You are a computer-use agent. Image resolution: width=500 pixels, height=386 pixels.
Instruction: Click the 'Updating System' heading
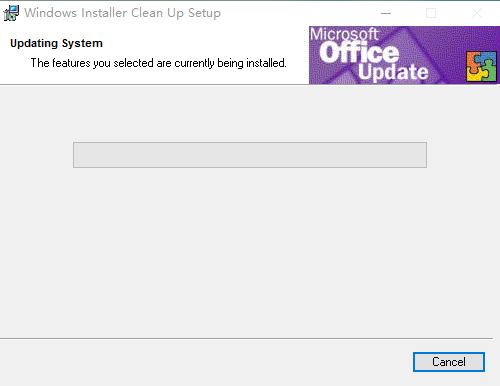coord(56,43)
